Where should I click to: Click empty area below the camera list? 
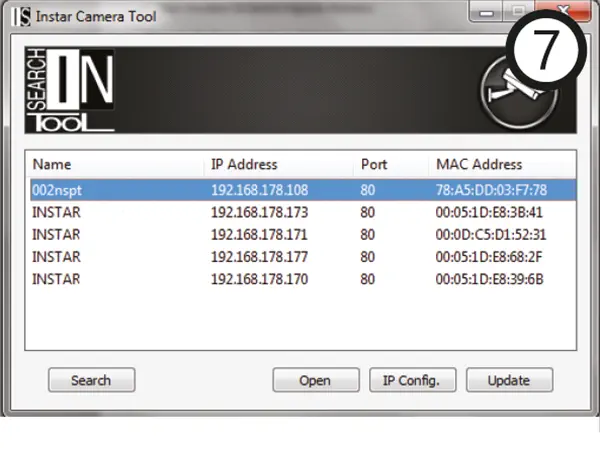coord(300,320)
